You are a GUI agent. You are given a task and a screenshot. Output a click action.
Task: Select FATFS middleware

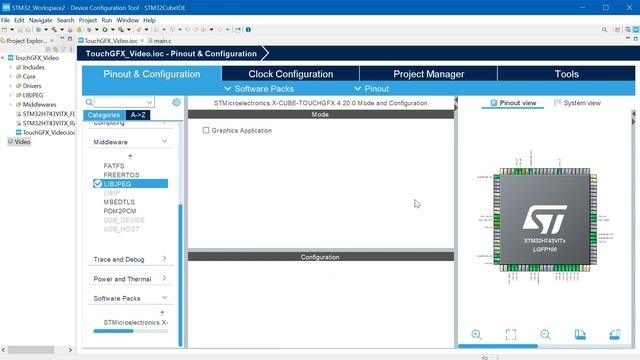coord(114,166)
